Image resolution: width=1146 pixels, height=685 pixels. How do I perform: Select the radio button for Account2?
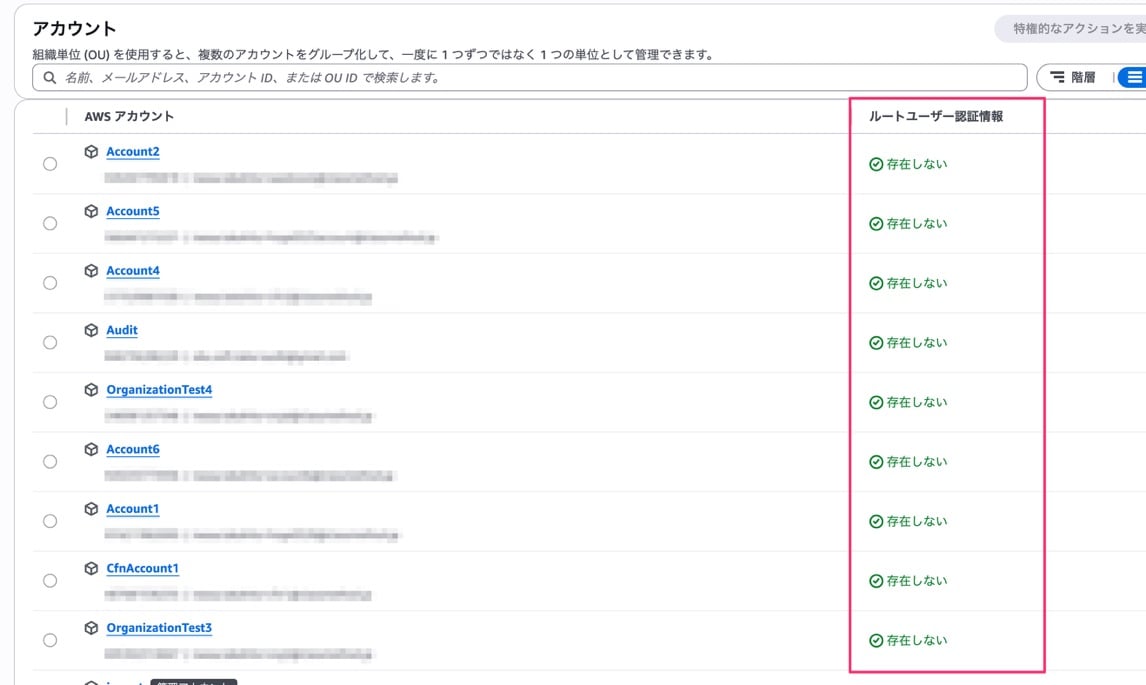[x=50, y=163]
